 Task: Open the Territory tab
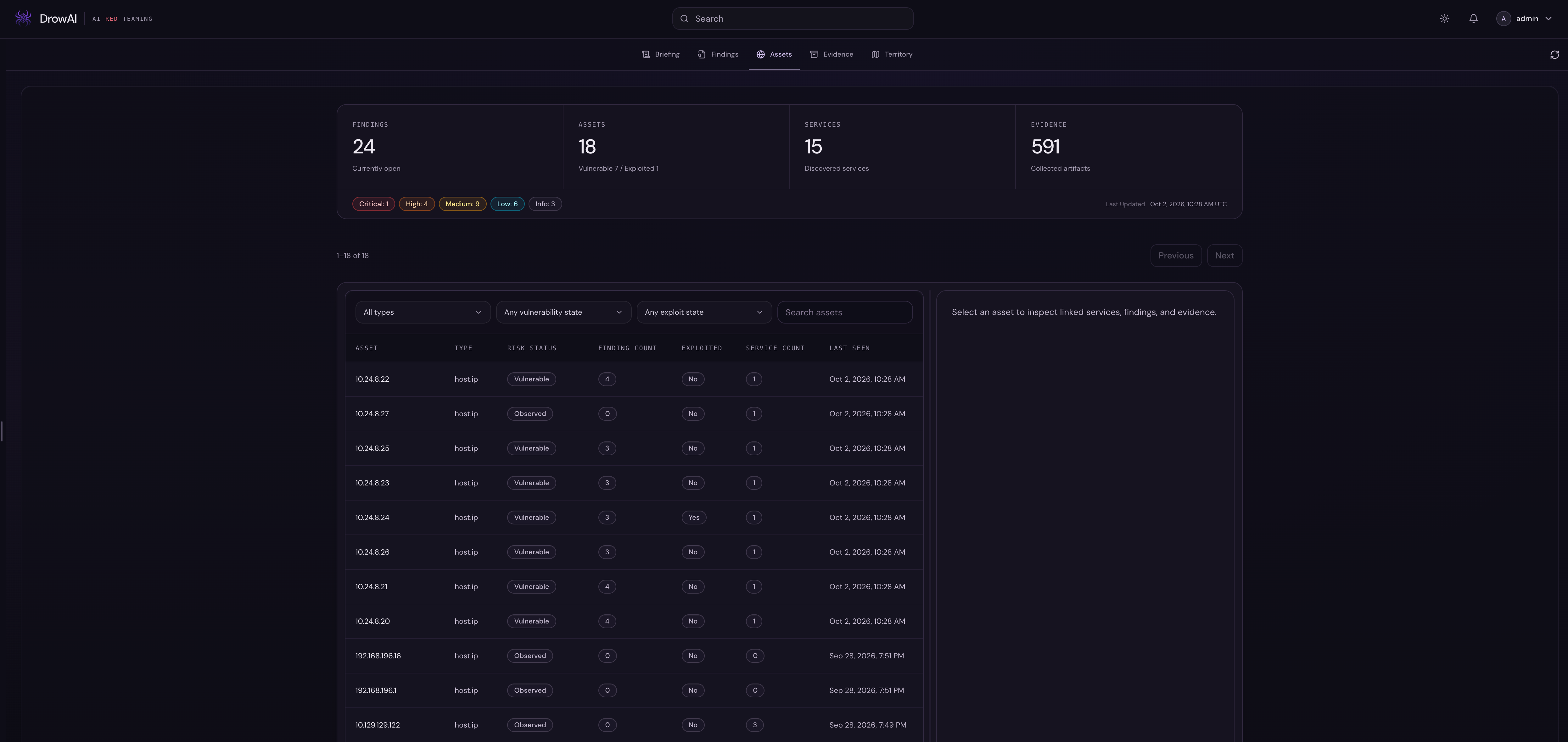[892, 54]
